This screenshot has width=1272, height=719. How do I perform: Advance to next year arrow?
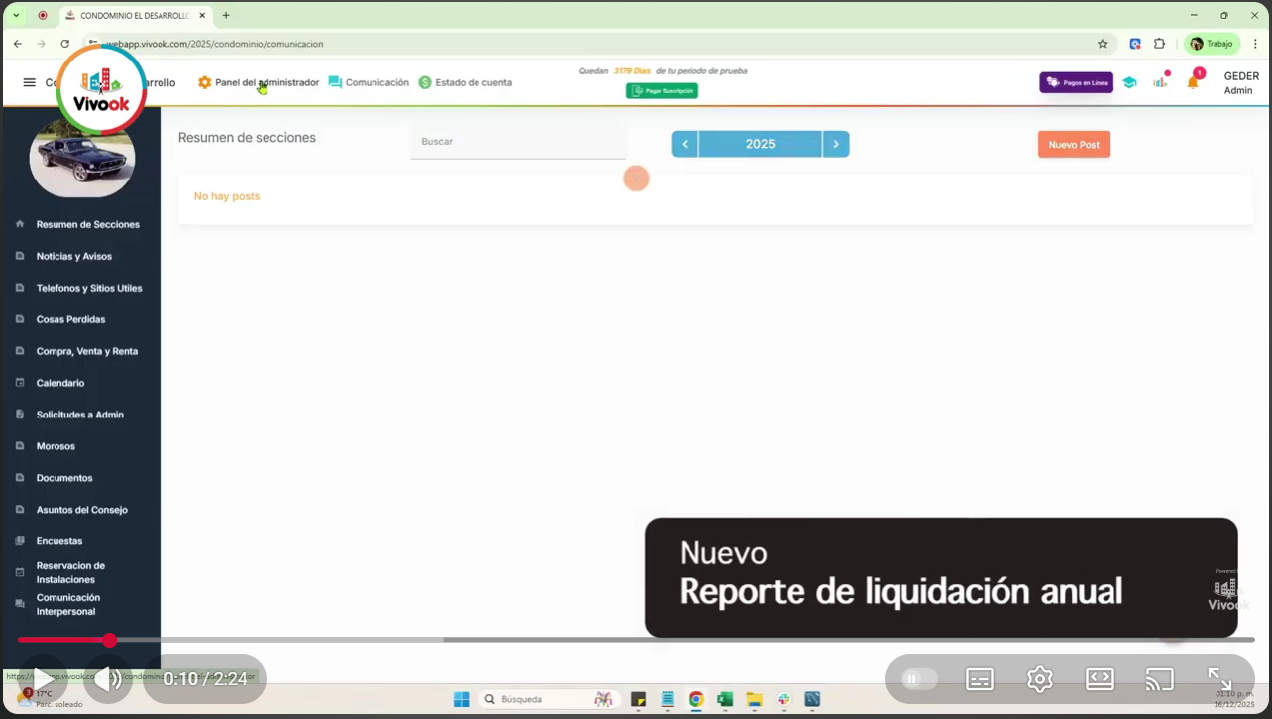coord(836,144)
